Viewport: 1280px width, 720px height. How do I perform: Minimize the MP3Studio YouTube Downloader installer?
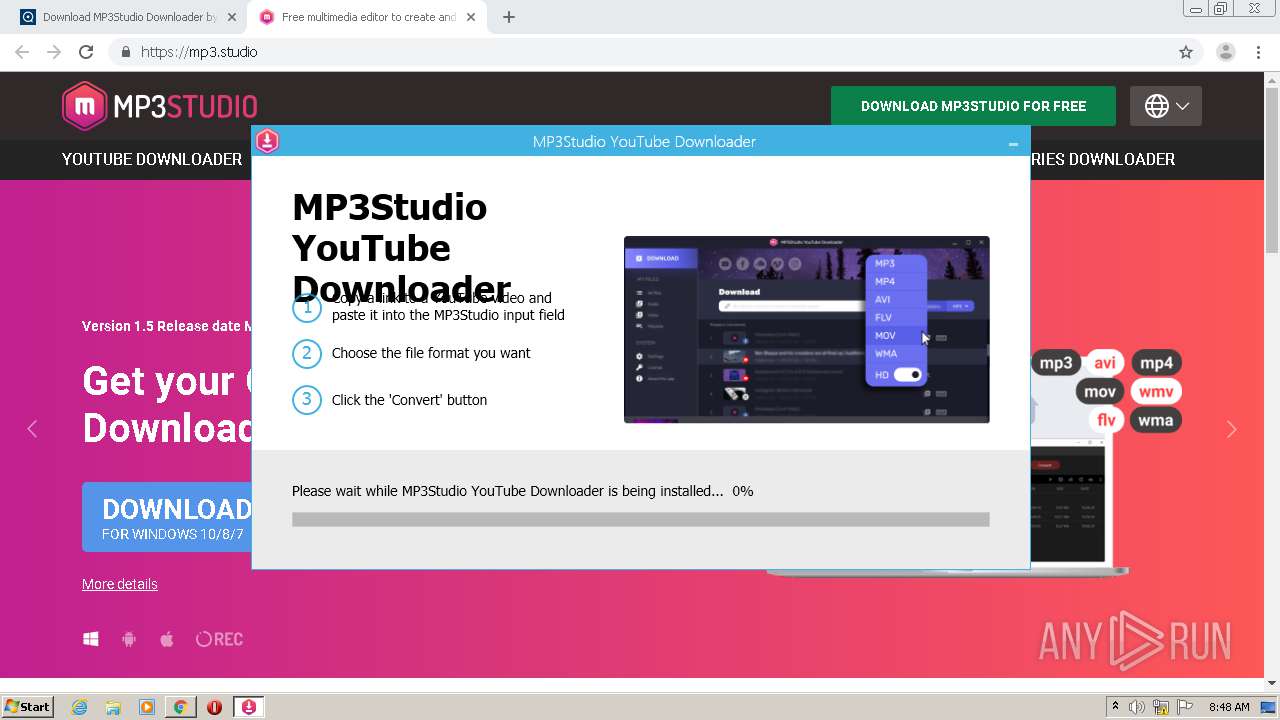coord(1013,143)
